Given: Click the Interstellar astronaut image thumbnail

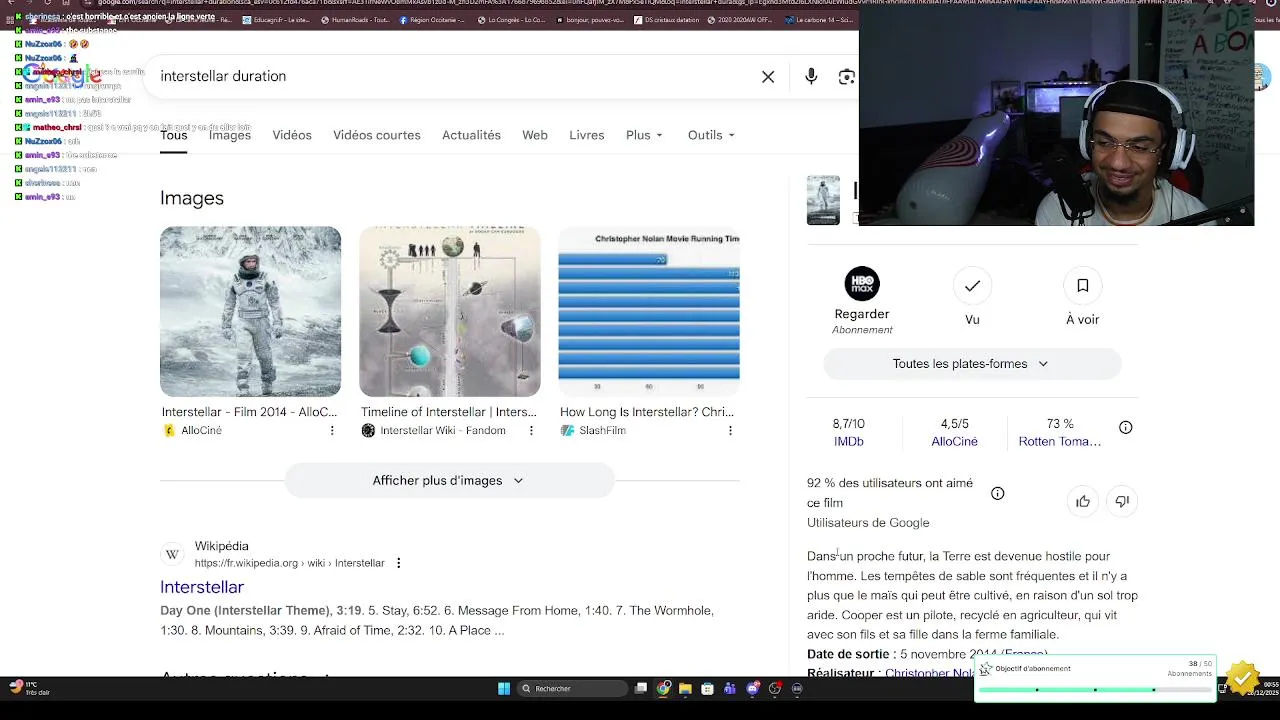Looking at the screenshot, I should pos(250,311).
